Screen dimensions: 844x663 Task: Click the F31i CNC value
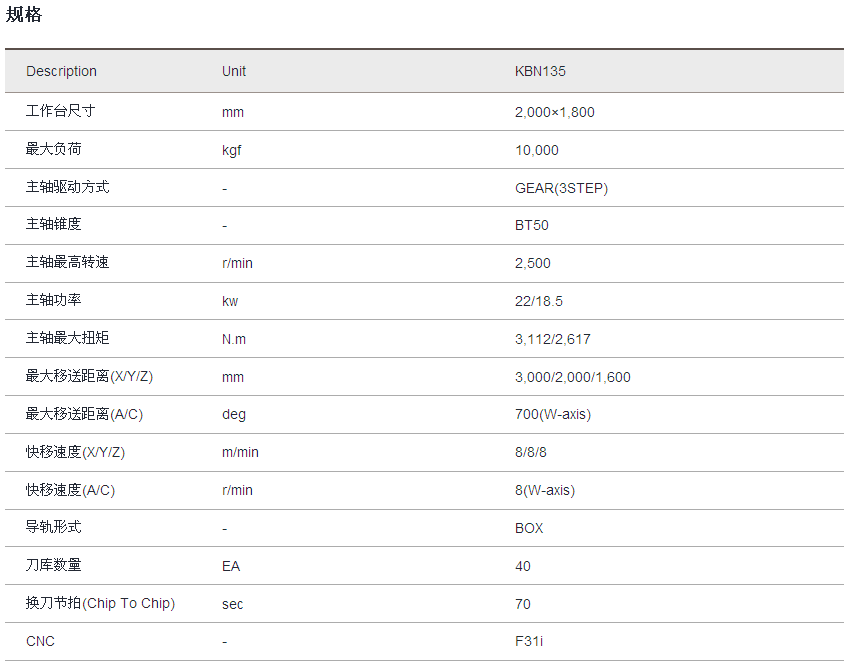pos(529,641)
